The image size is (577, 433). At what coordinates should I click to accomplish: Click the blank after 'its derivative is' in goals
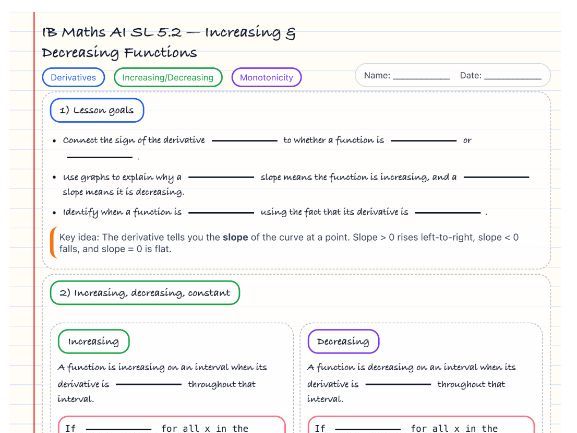[448, 212]
